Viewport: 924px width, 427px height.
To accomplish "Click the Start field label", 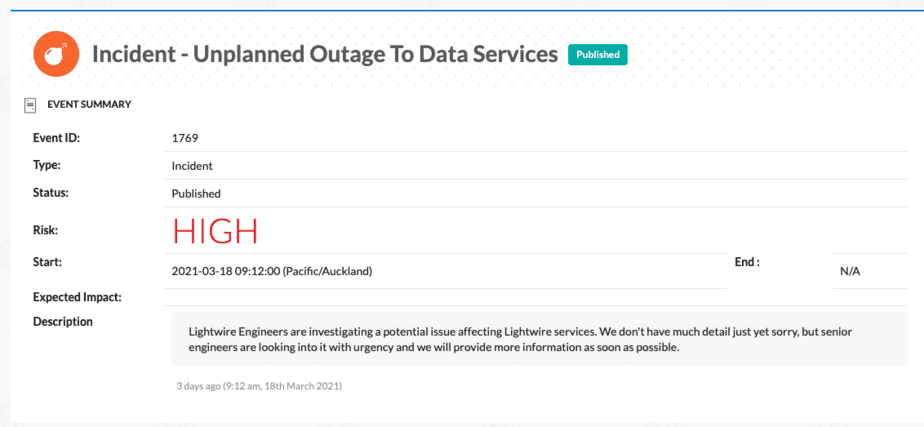I will (48, 262).
